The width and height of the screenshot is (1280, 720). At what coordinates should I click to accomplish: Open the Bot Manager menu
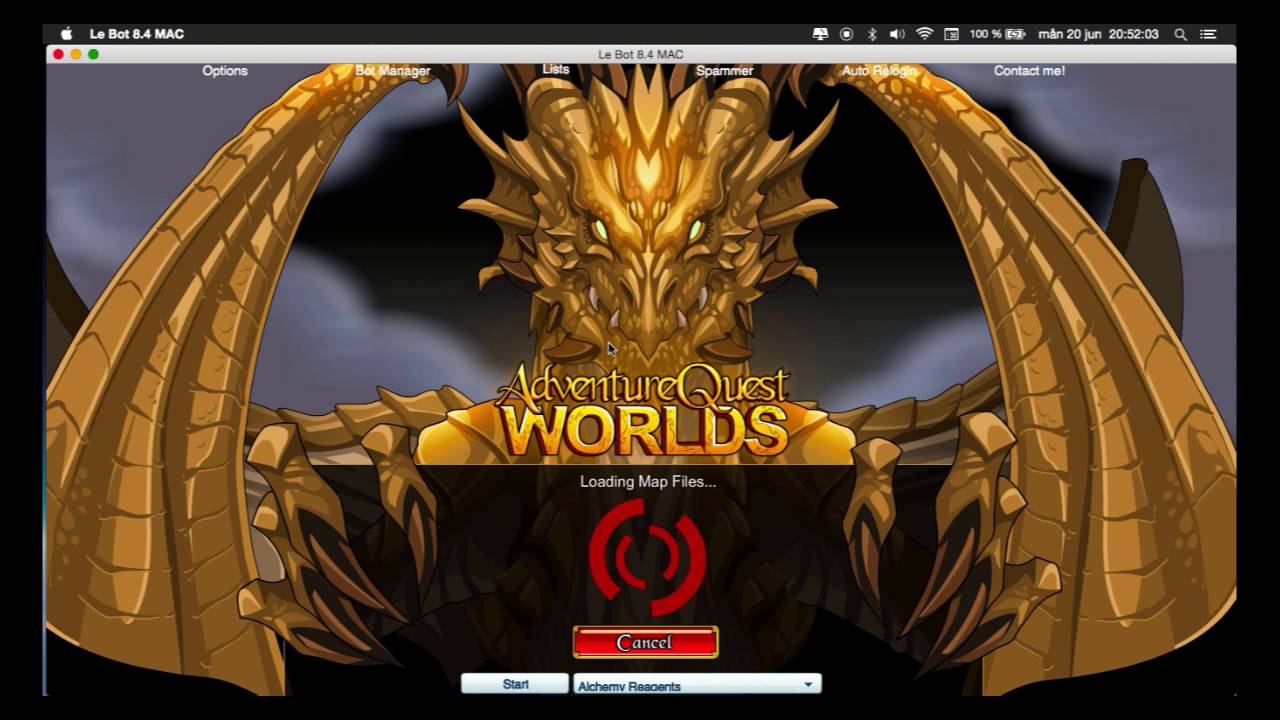393,71
